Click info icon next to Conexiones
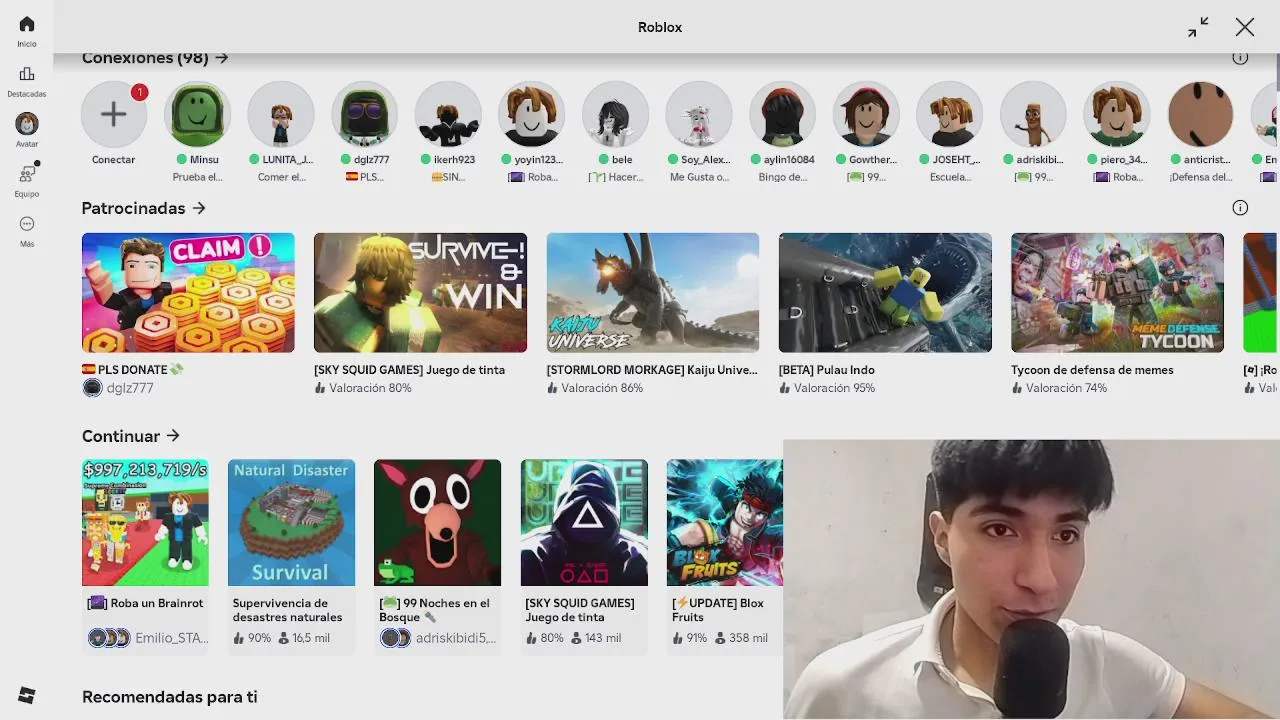This screenshot has height=720, width=1280. pyautogui.click(x=1240, y=58)
